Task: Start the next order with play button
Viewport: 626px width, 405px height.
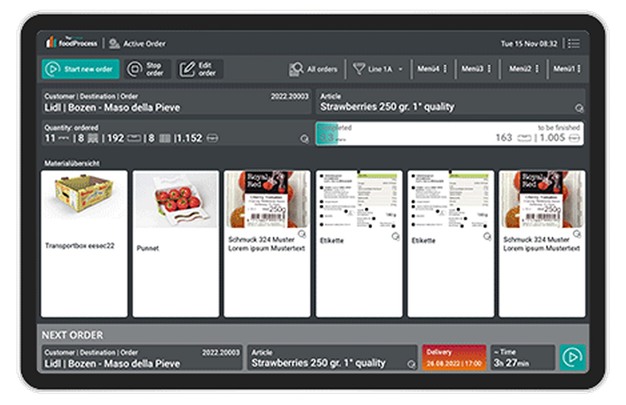Action: pyautogui.click(x=571, y=357)
